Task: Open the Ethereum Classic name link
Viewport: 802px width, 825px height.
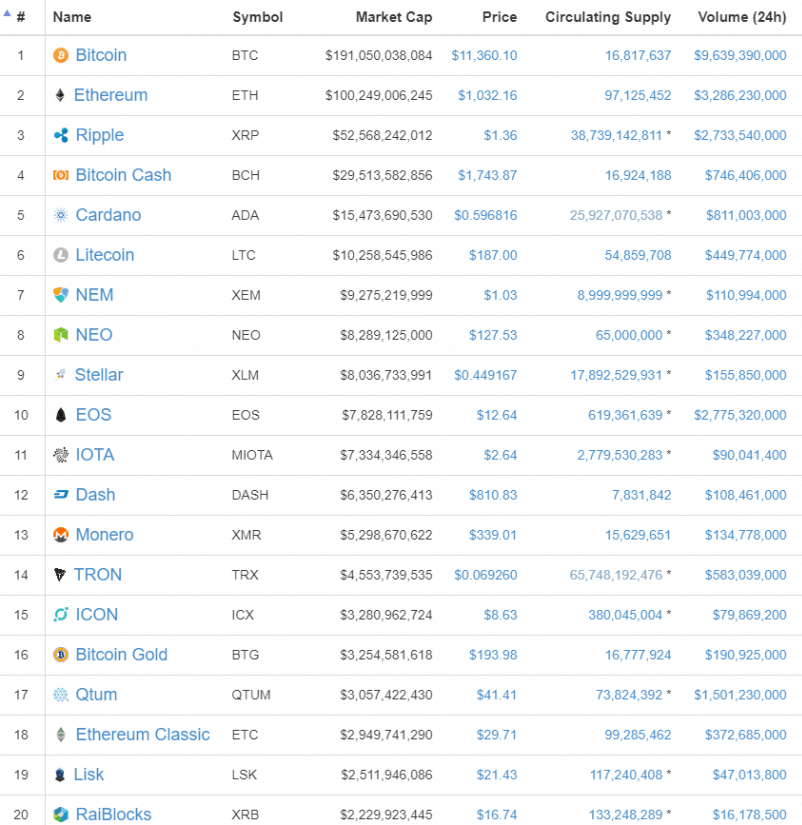Action: pos(142,735)
